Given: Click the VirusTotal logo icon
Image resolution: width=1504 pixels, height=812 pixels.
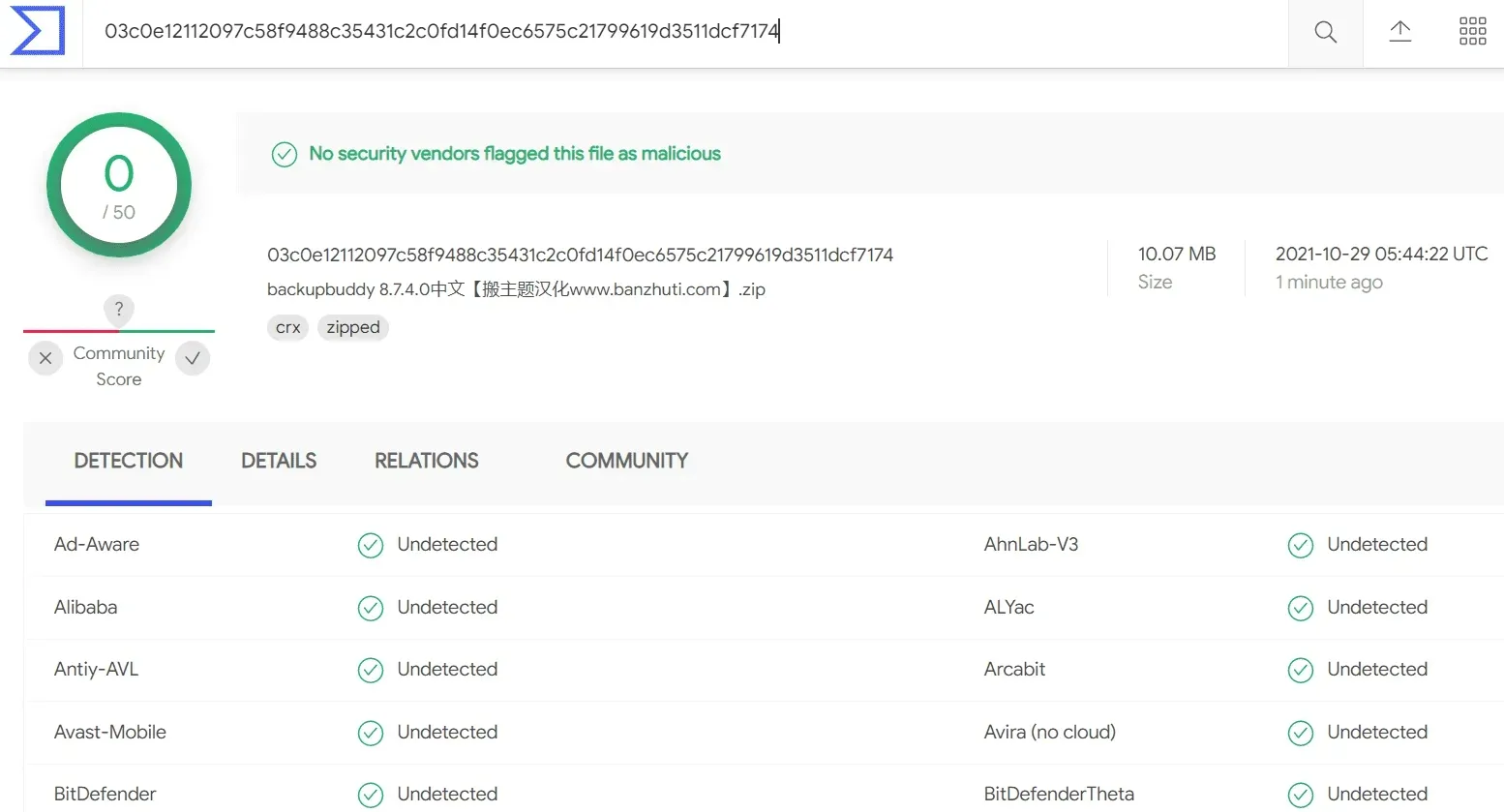Looking at the screenshot, I should (37, 31).
